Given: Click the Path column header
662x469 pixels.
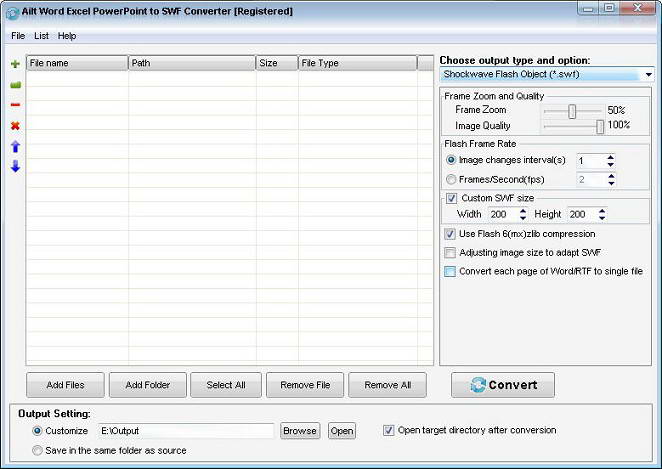Looking at the screenshot, I should 192,63.
